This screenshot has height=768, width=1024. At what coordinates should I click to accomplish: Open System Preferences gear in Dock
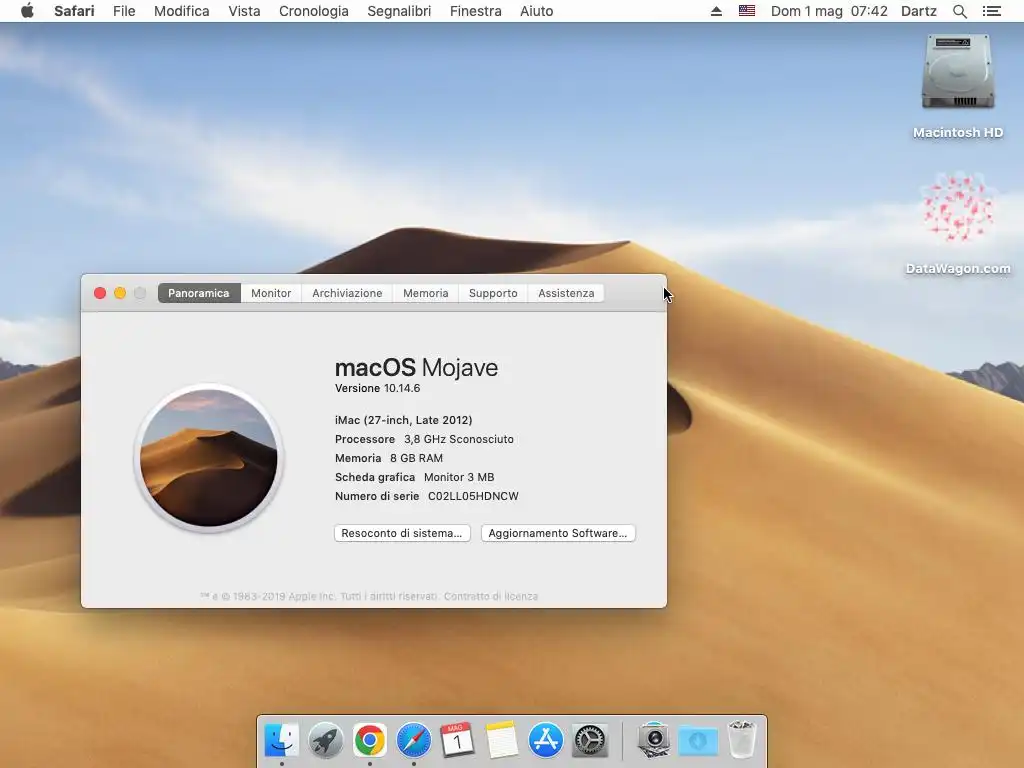(x=590, y=740)
